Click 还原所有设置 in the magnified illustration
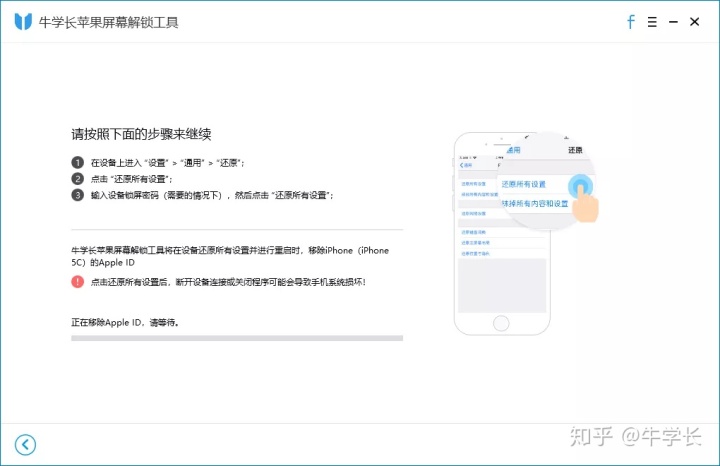The height and width of the screenshot is (466, 720). [x=523, y=184]
